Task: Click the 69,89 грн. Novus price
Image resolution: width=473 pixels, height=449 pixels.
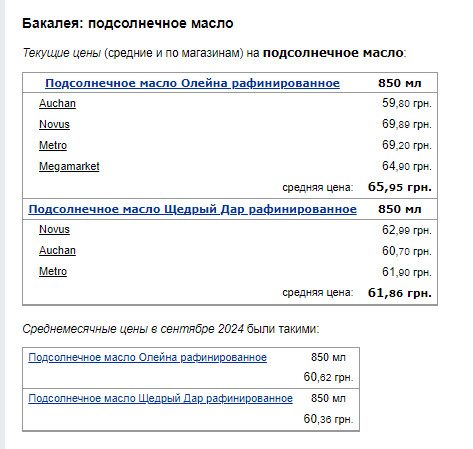Action: 407,124
